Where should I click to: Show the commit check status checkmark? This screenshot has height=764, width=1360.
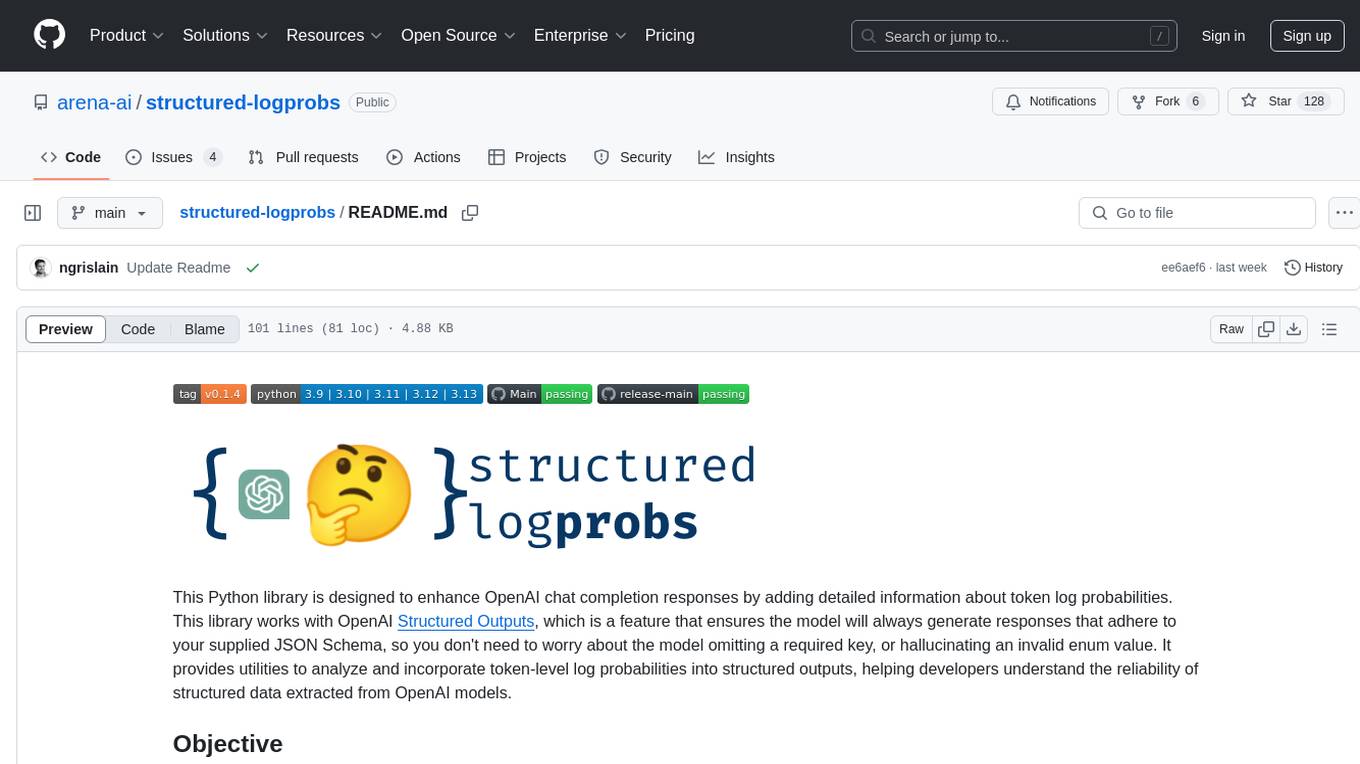click(253, 268)
